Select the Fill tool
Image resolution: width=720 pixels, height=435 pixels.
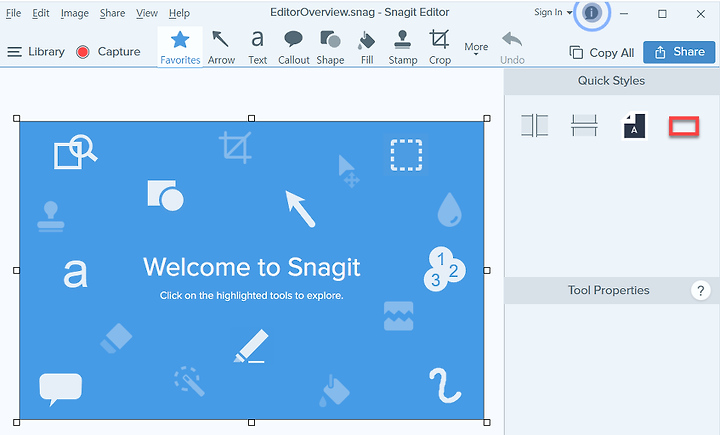pos(366,47)
